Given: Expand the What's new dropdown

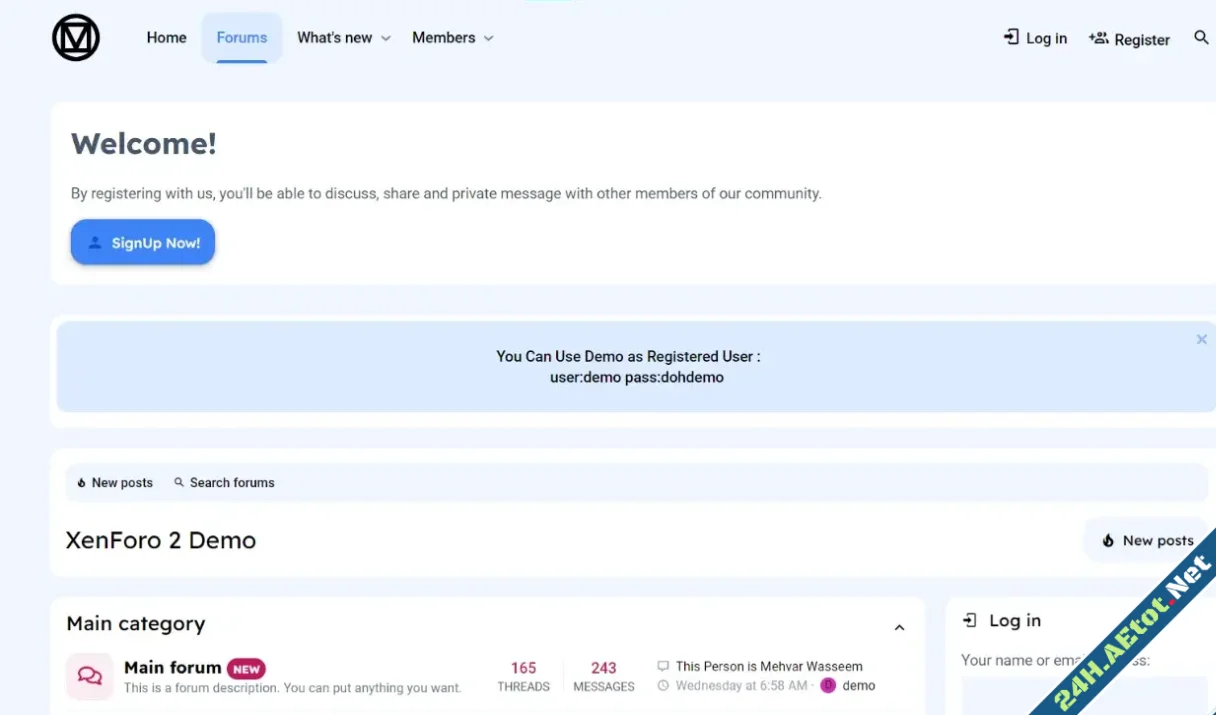Looking at the screenshot, I should click(386, 38).
